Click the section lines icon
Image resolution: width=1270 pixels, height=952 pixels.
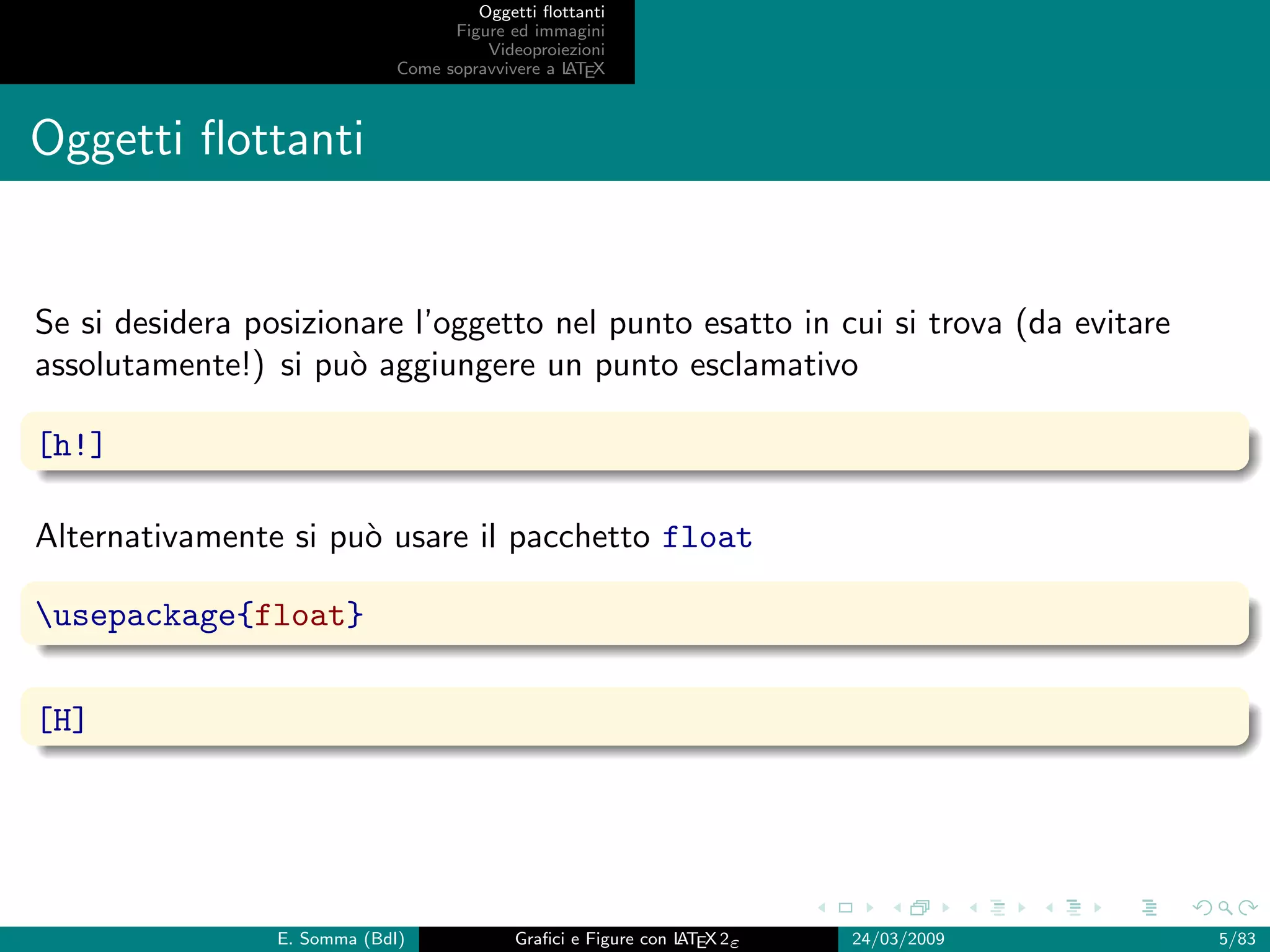[x=1074, y=908]
